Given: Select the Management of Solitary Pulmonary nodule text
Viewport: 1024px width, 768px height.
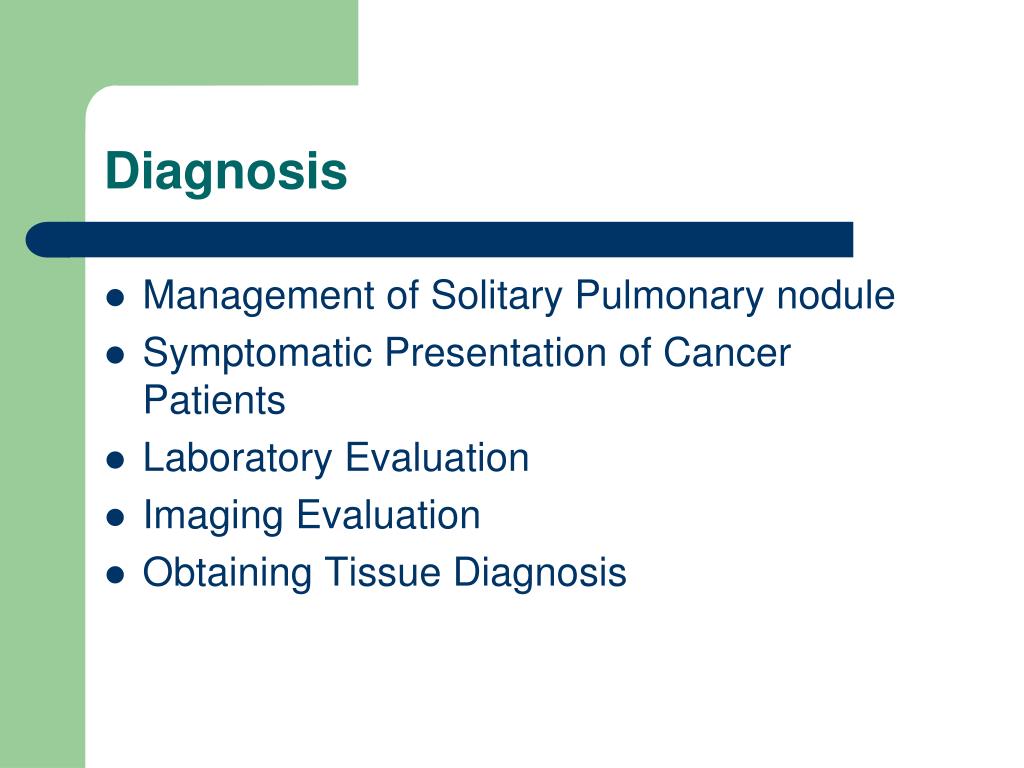Looking at the screenshot, I should (x=519, y=296).
